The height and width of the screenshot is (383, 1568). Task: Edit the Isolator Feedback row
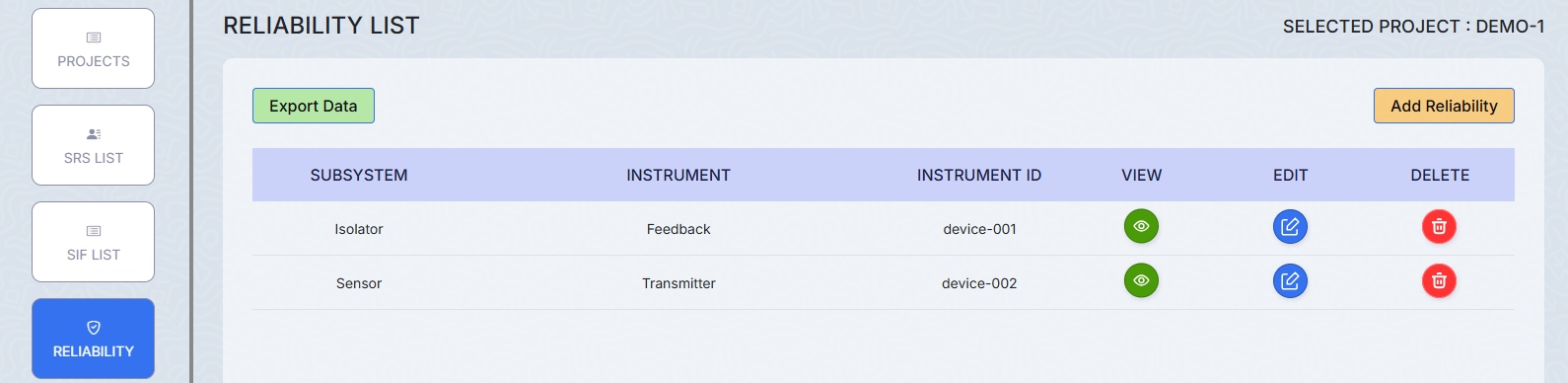click(x=1290, y=227)
